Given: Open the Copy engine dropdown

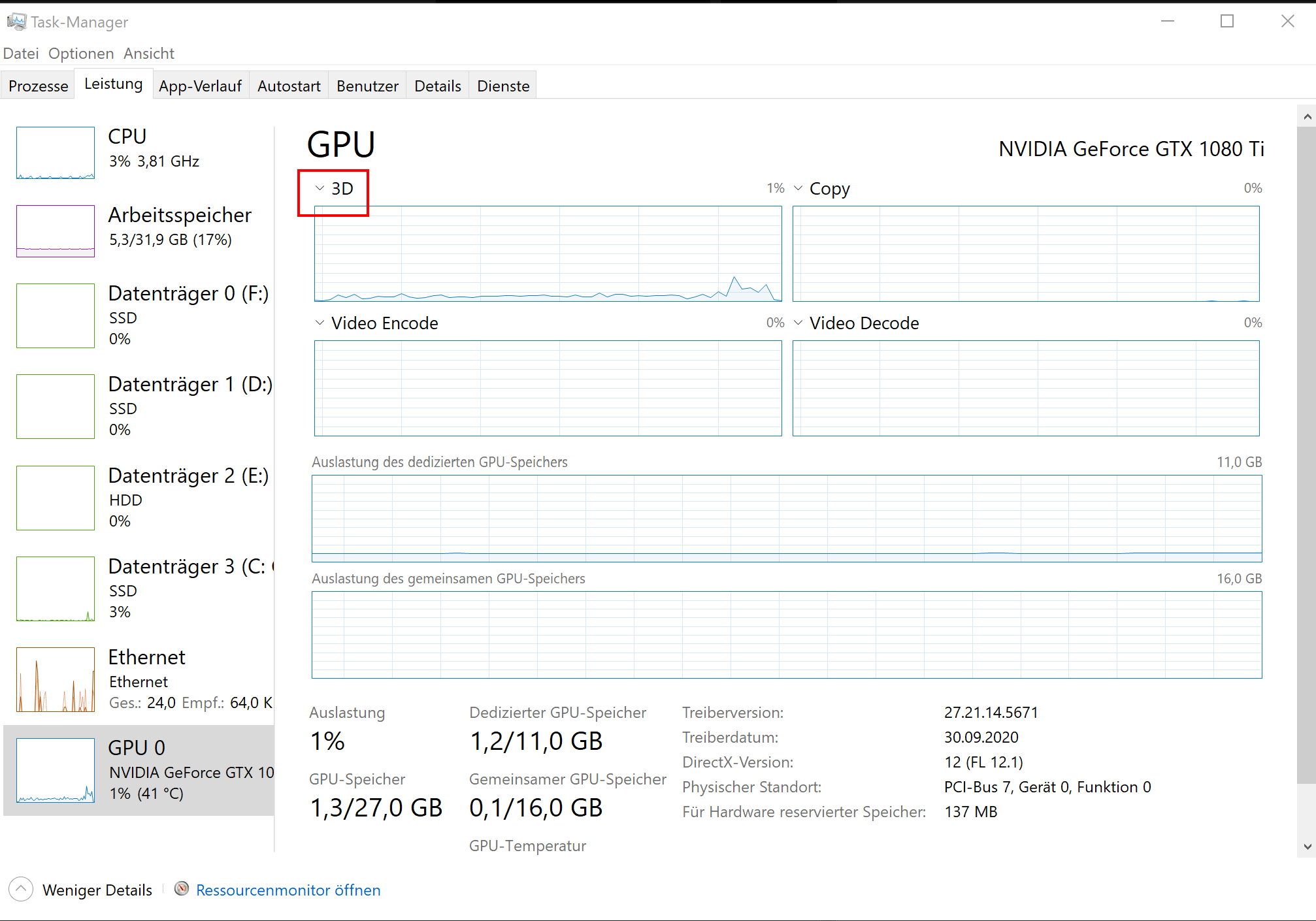Looking at the screenshot, I should click(x=822, y=189).
